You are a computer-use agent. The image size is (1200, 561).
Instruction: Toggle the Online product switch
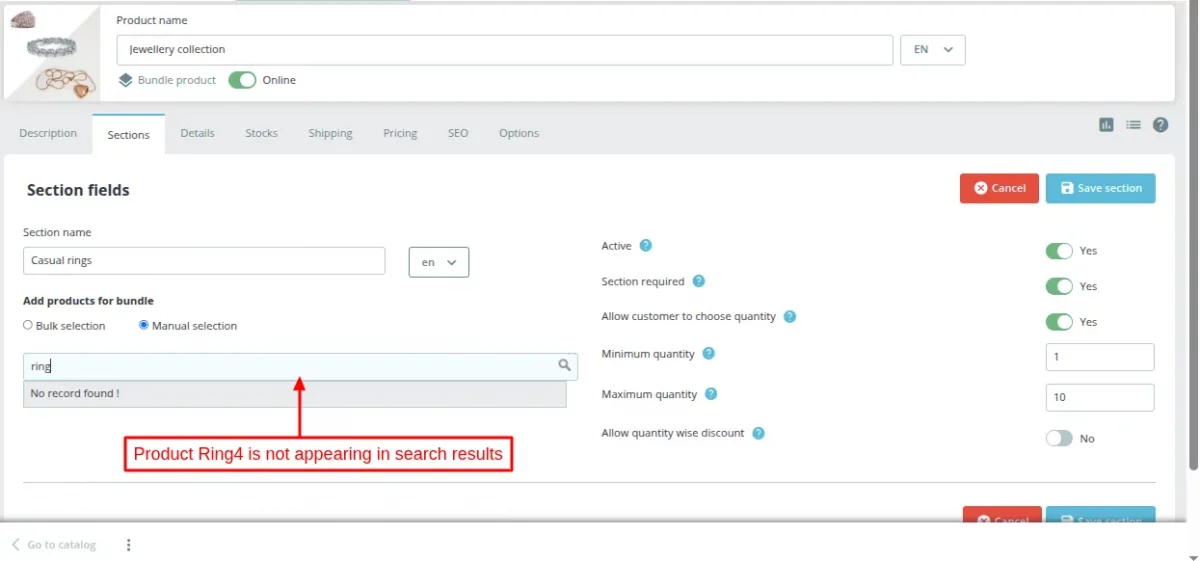pyautogui.click(x=242, y=80)
